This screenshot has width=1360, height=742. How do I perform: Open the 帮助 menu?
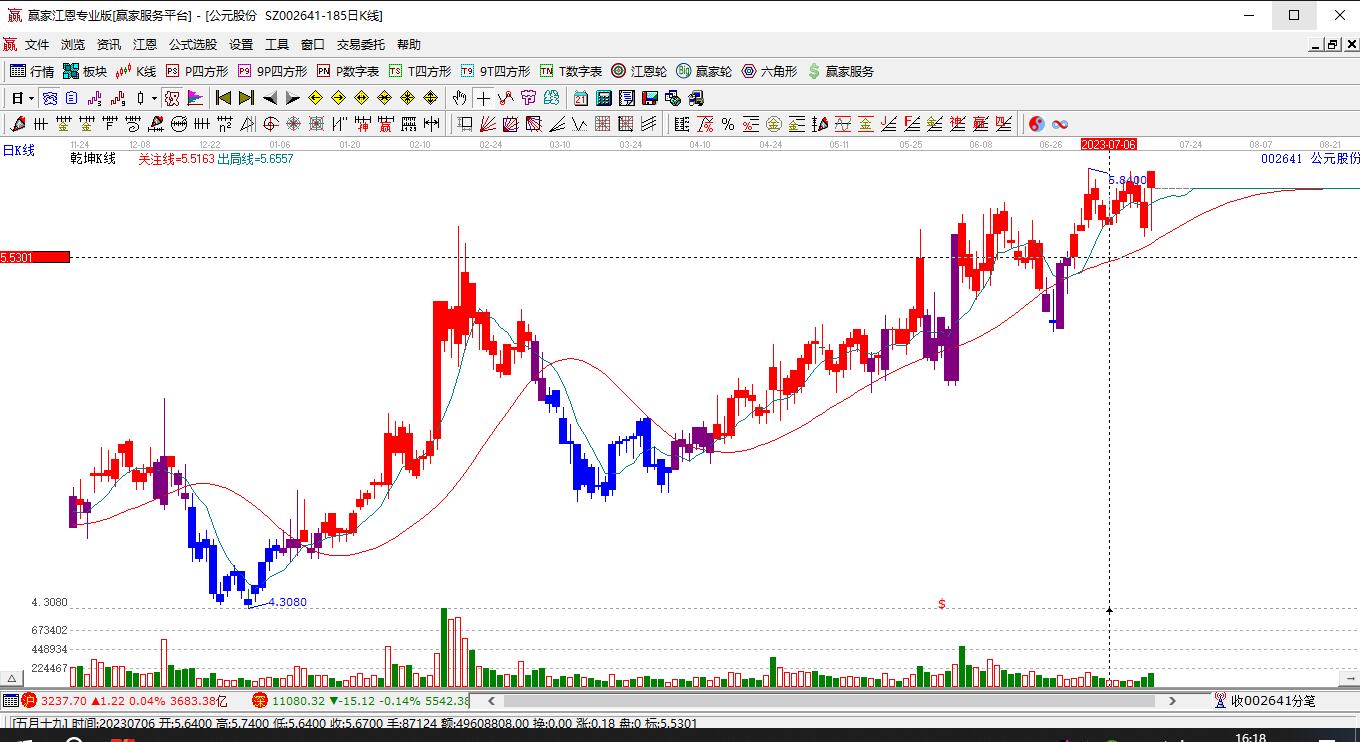[409, 44]
